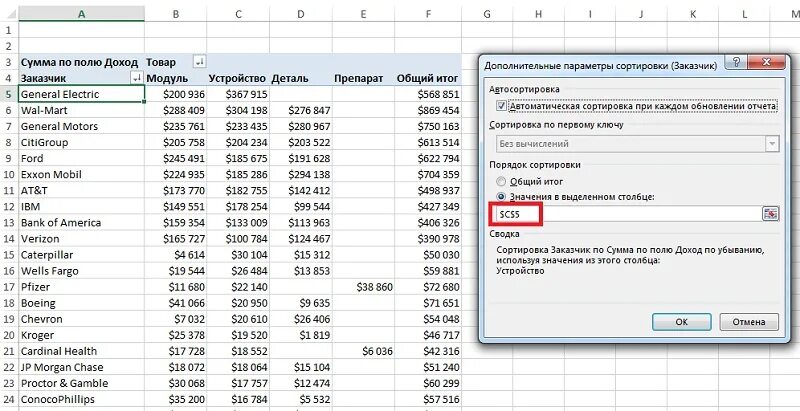The height and width of the screenshot is (411, 800).
Task: Click the range selector icon beside $C$5 field
Action: 770,214
